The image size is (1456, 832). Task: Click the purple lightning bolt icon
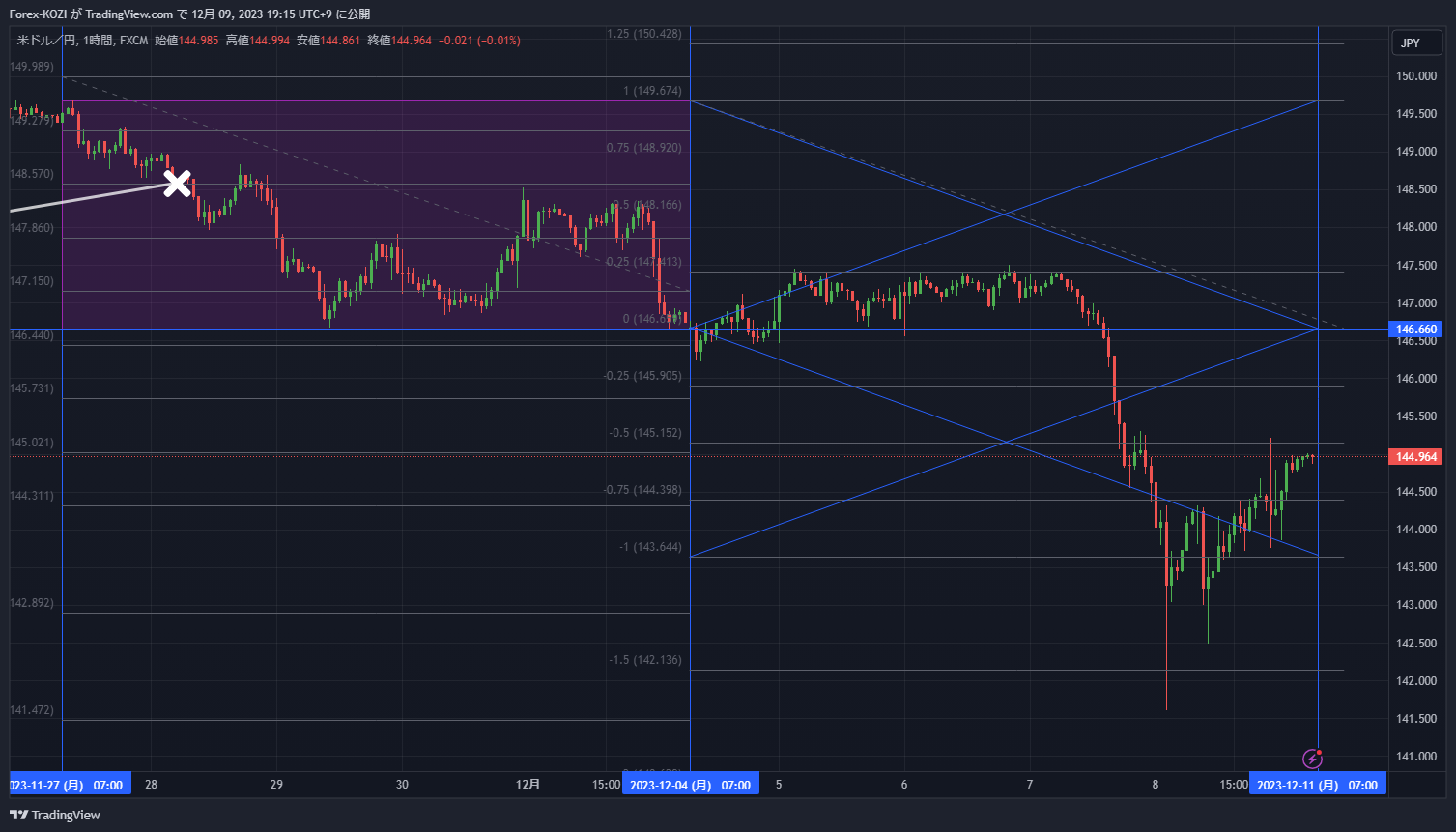point(1311,759)
